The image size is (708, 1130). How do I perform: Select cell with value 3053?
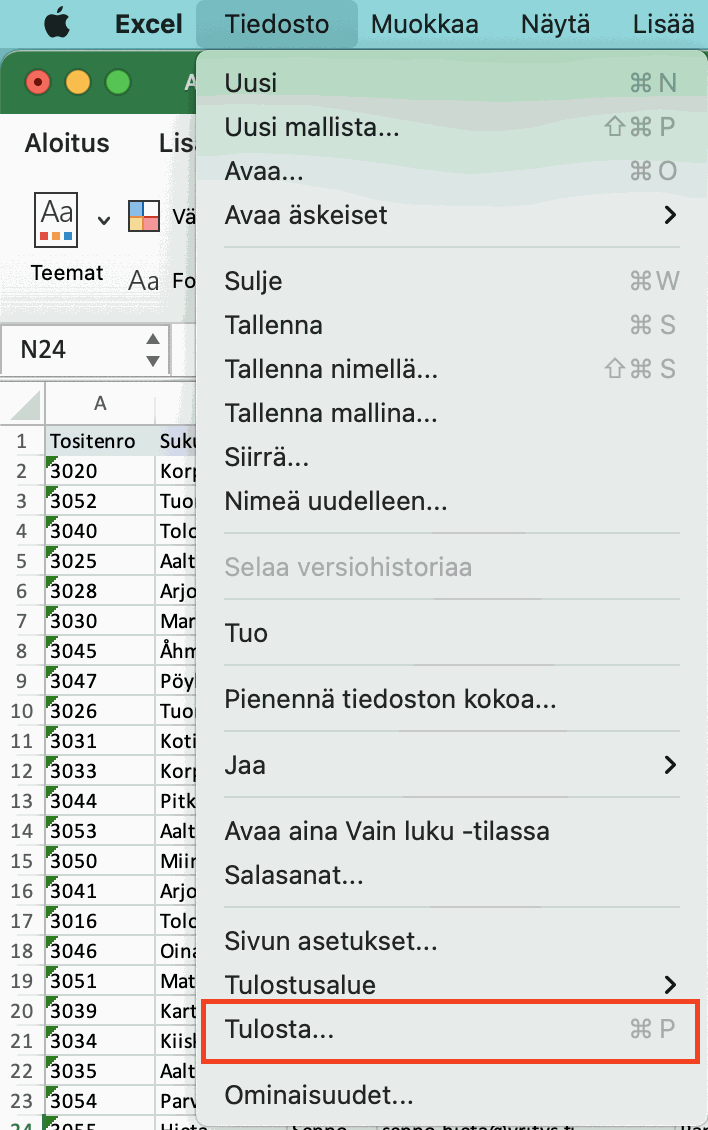coord(100,831)
